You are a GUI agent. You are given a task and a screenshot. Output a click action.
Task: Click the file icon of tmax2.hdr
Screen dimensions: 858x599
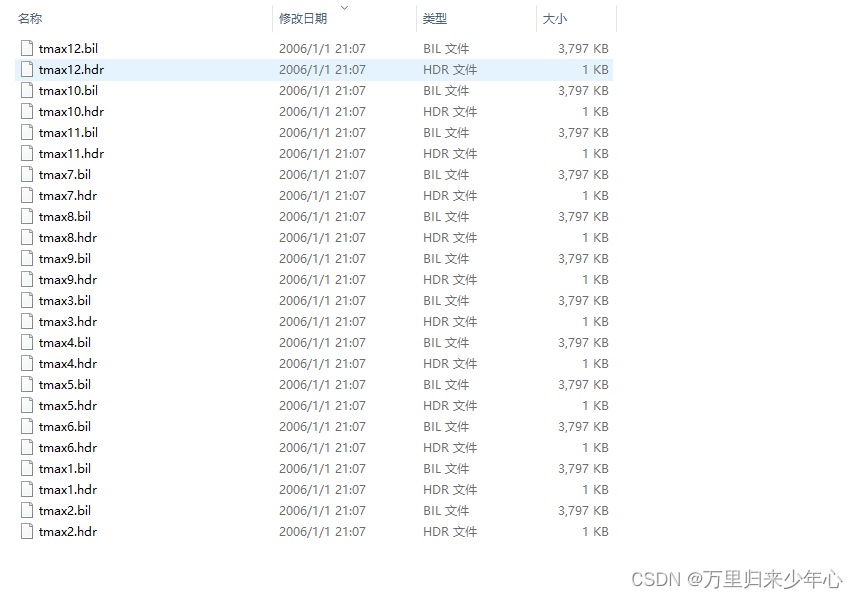(x=27, y=531)
